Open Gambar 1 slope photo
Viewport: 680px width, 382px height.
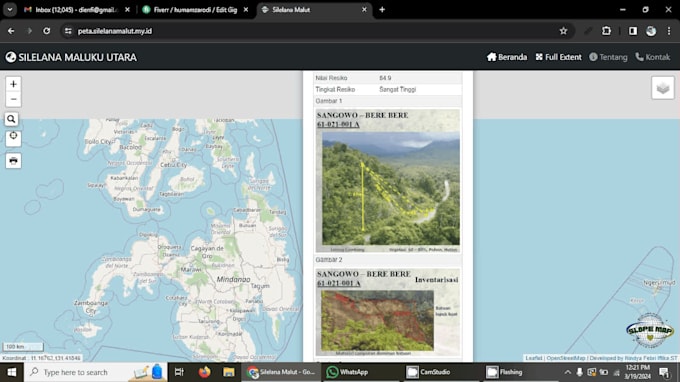(x=388, y=180)
